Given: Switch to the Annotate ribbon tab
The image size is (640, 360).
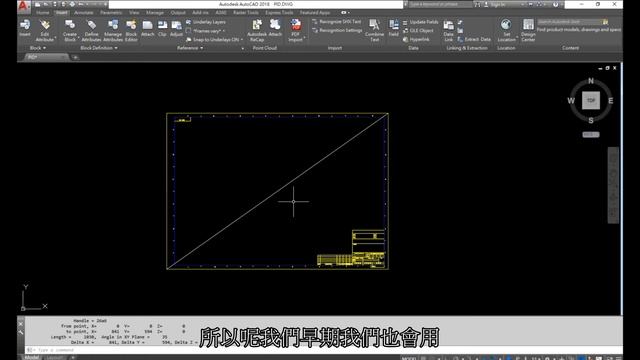Looking at the screenshot, I should click(84, 13).
